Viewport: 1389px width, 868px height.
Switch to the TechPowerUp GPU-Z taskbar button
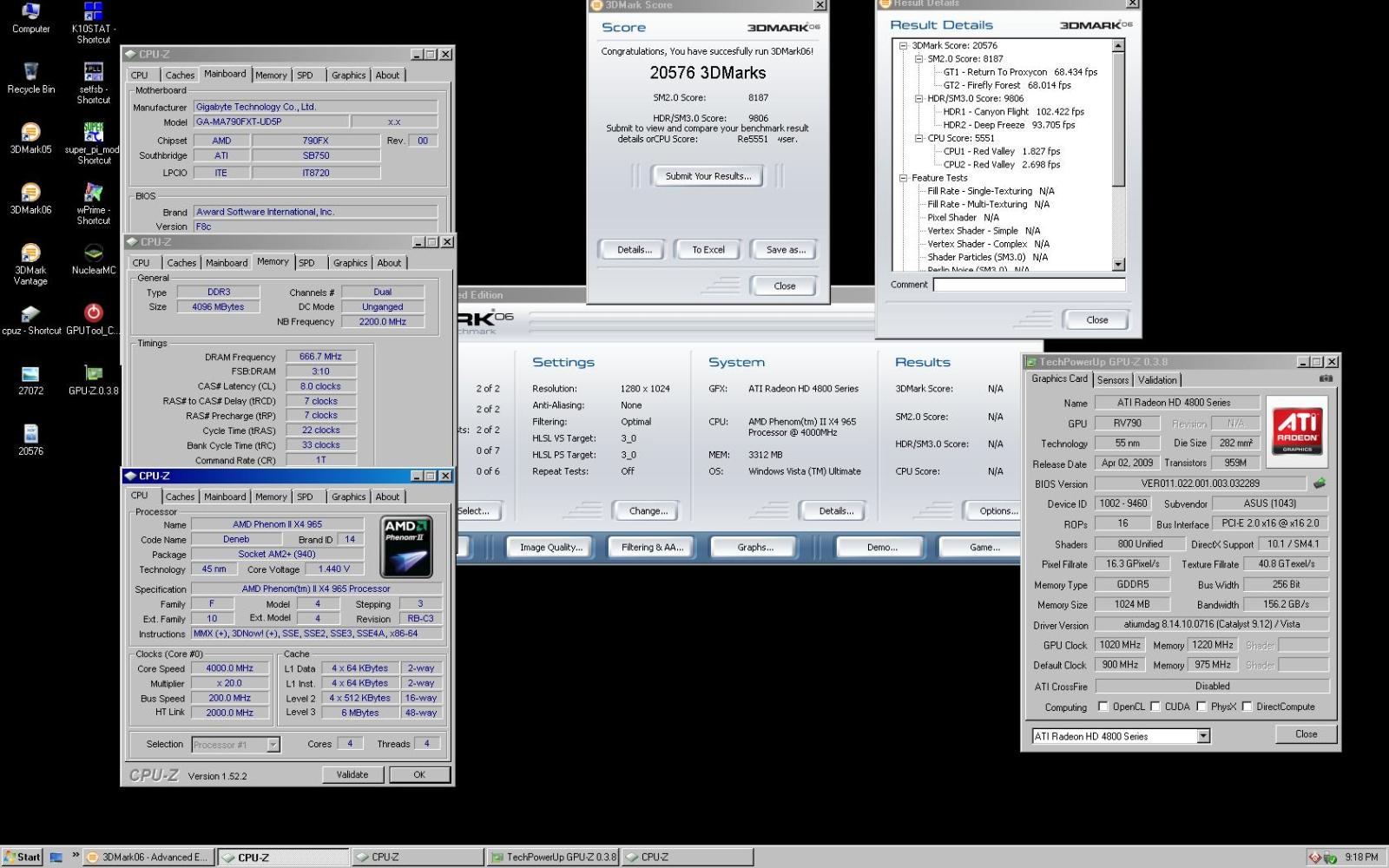pyautogui.click(x=552, y=858)
